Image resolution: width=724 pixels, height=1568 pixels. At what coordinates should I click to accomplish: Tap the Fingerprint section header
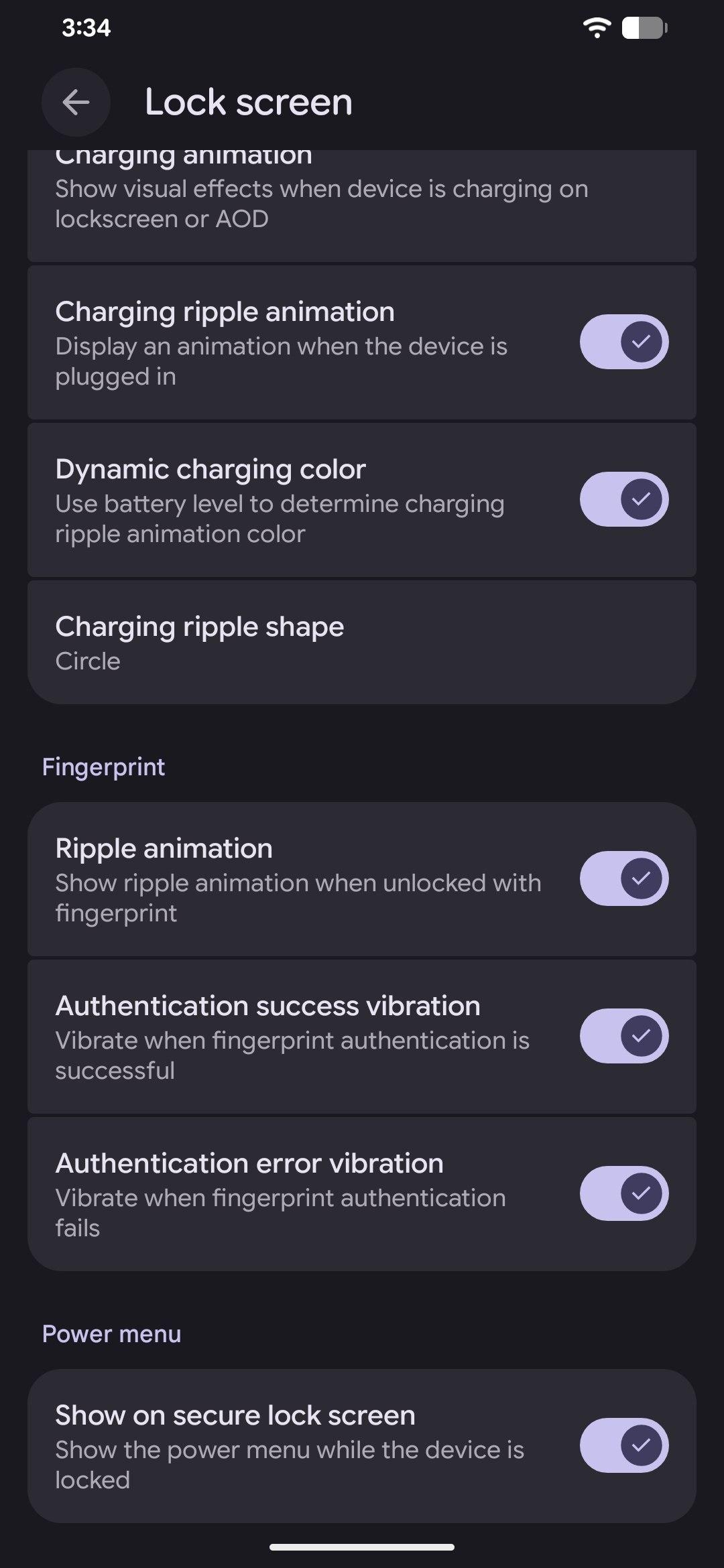[103, 767]
